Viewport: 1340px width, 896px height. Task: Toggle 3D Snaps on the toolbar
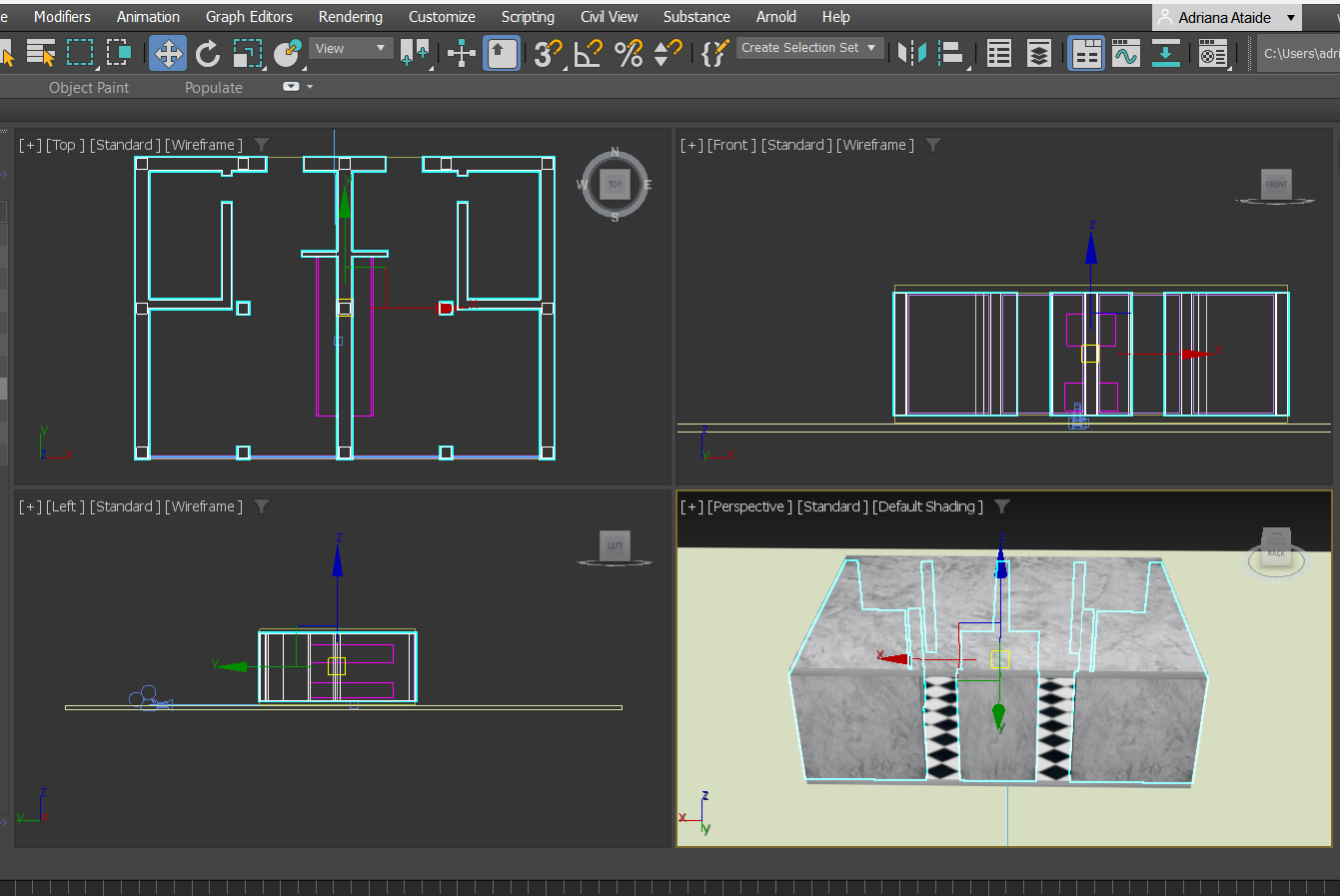[548, 53]
